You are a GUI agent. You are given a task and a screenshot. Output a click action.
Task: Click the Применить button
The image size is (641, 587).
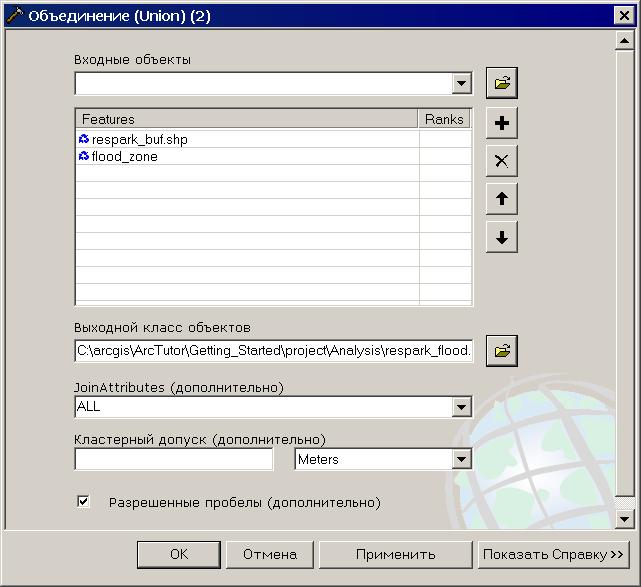click(x=395, y=554)
